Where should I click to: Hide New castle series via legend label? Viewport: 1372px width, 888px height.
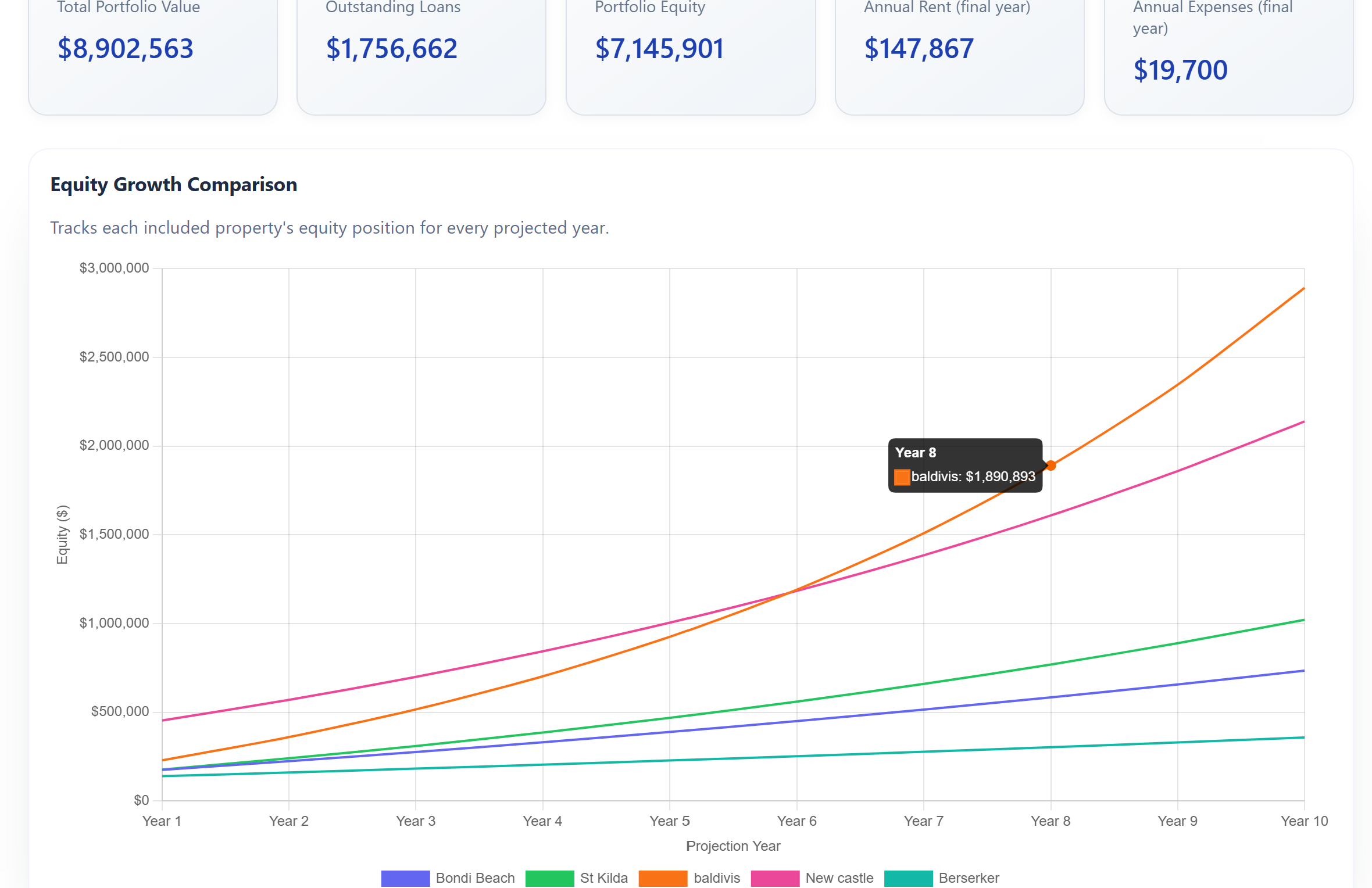click(839, 878)
